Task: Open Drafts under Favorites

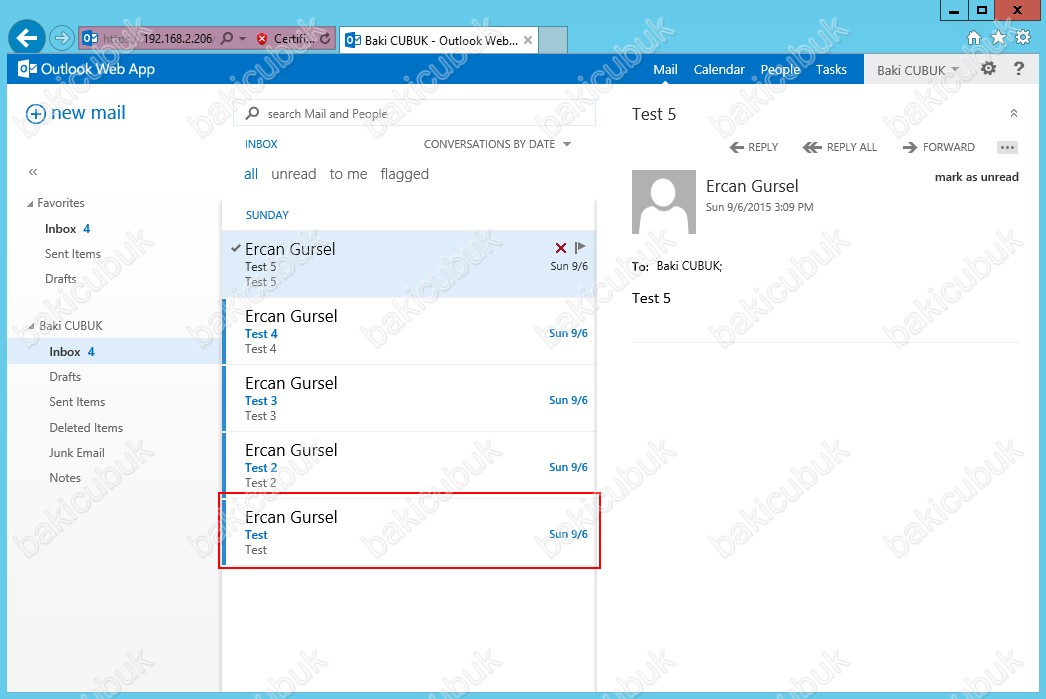Action: (x=60, y=279)
